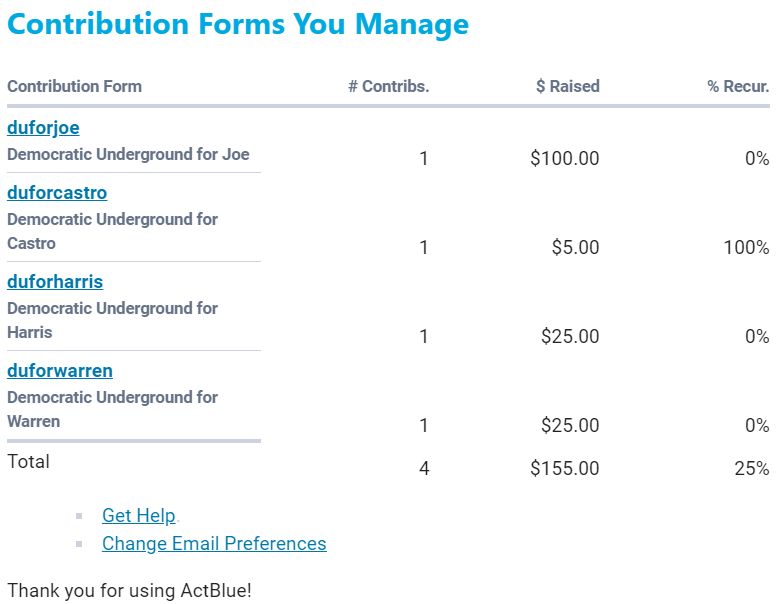This screenshot has height=604, width=780.
Task: Open Change Email Preferences link
Action: click(214, 544)
